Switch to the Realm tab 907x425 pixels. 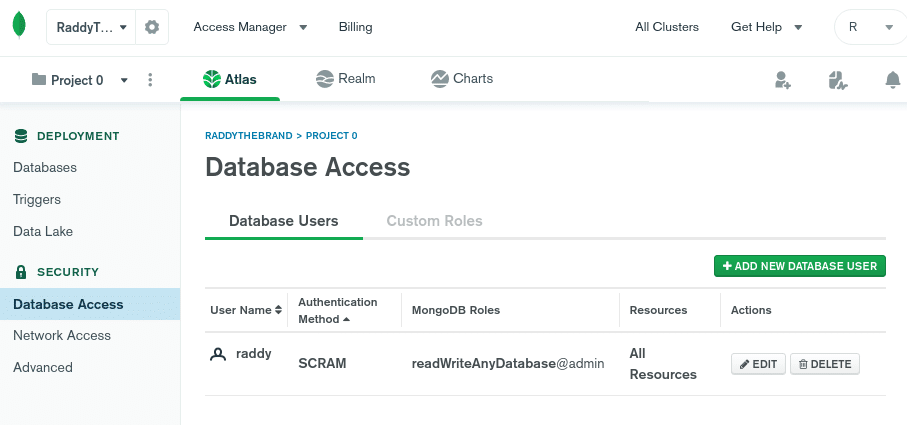346,78
